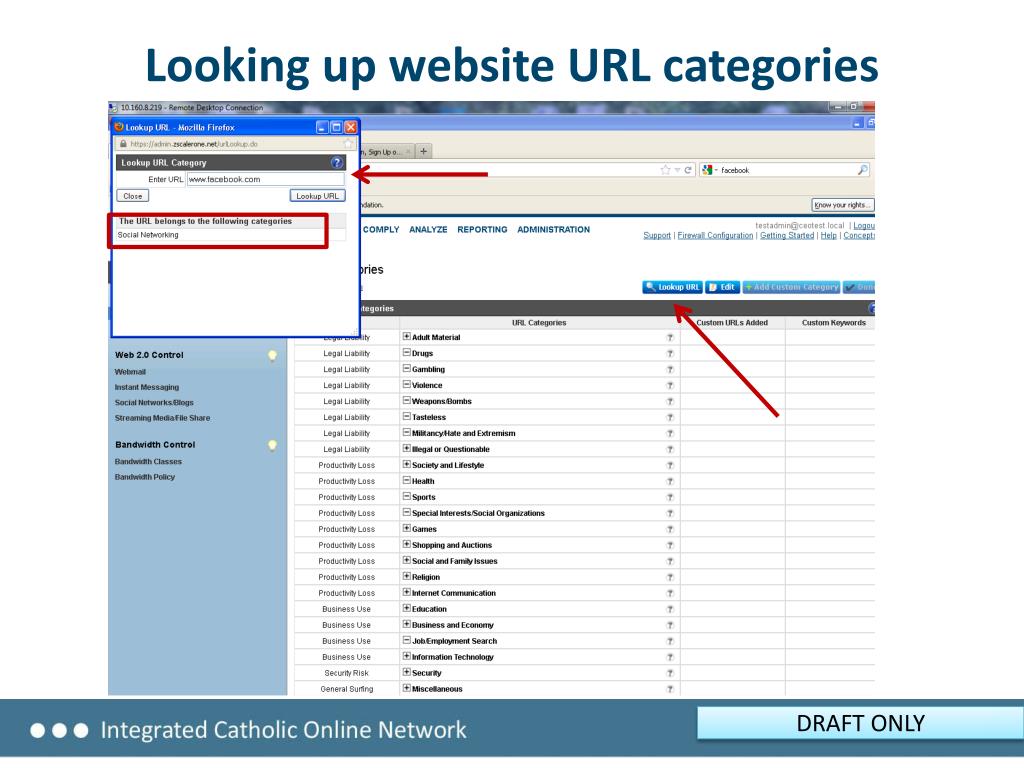Image resolution: width=1024 pixels, height=768 pixels.
Task: Open the Support link
Action: pyautogui.click(x=657, y=236)
